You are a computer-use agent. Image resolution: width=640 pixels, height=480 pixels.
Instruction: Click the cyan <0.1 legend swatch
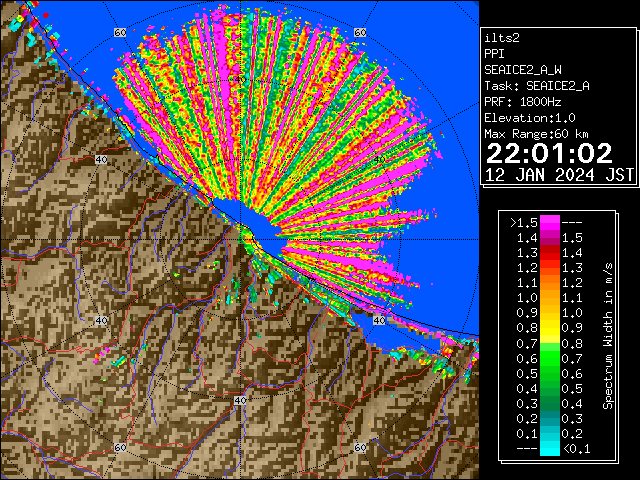(x=549, y=449)
